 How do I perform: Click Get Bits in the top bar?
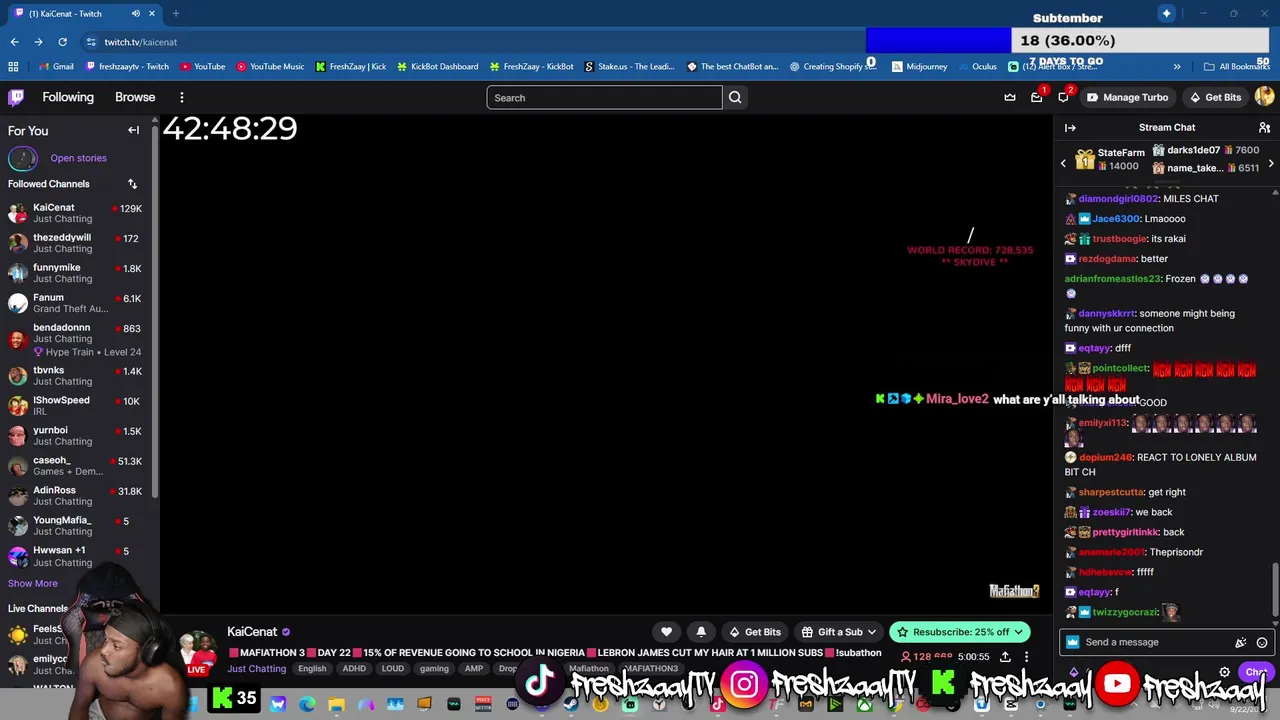[1215, 97]
